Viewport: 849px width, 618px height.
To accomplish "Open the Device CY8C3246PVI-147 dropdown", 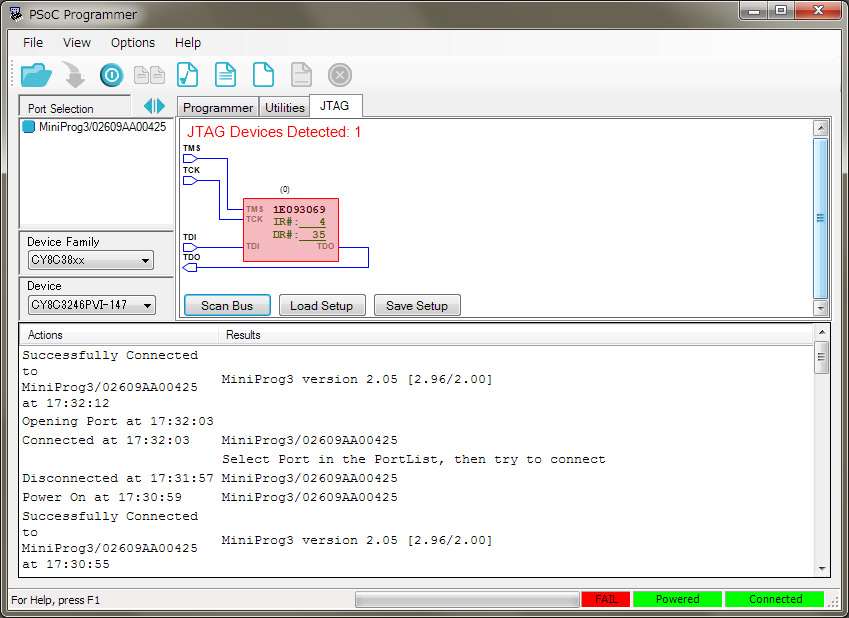I will coord(92,305).
